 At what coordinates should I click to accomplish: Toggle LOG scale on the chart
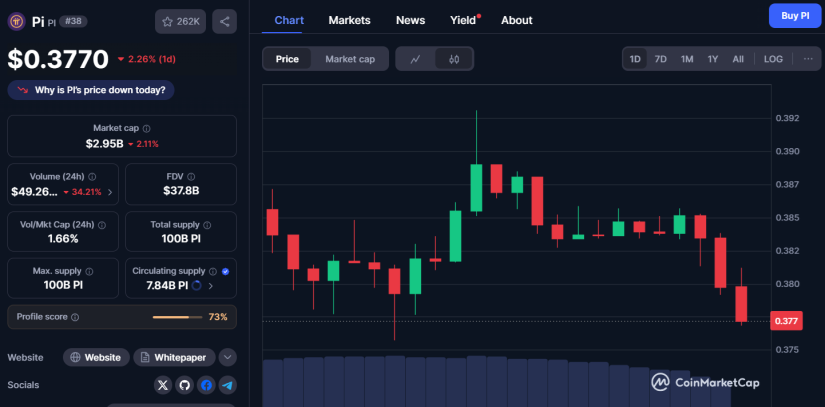pos(773,59)
